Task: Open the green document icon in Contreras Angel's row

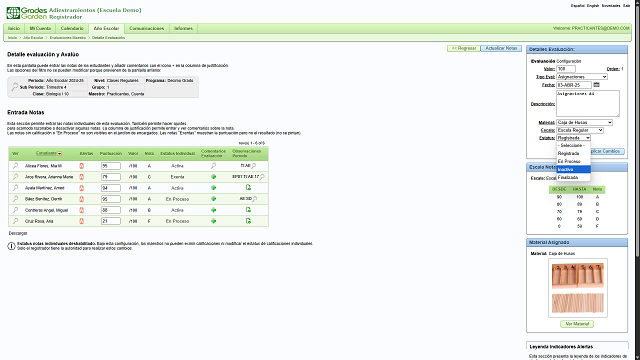Action: tap(248, 210)
